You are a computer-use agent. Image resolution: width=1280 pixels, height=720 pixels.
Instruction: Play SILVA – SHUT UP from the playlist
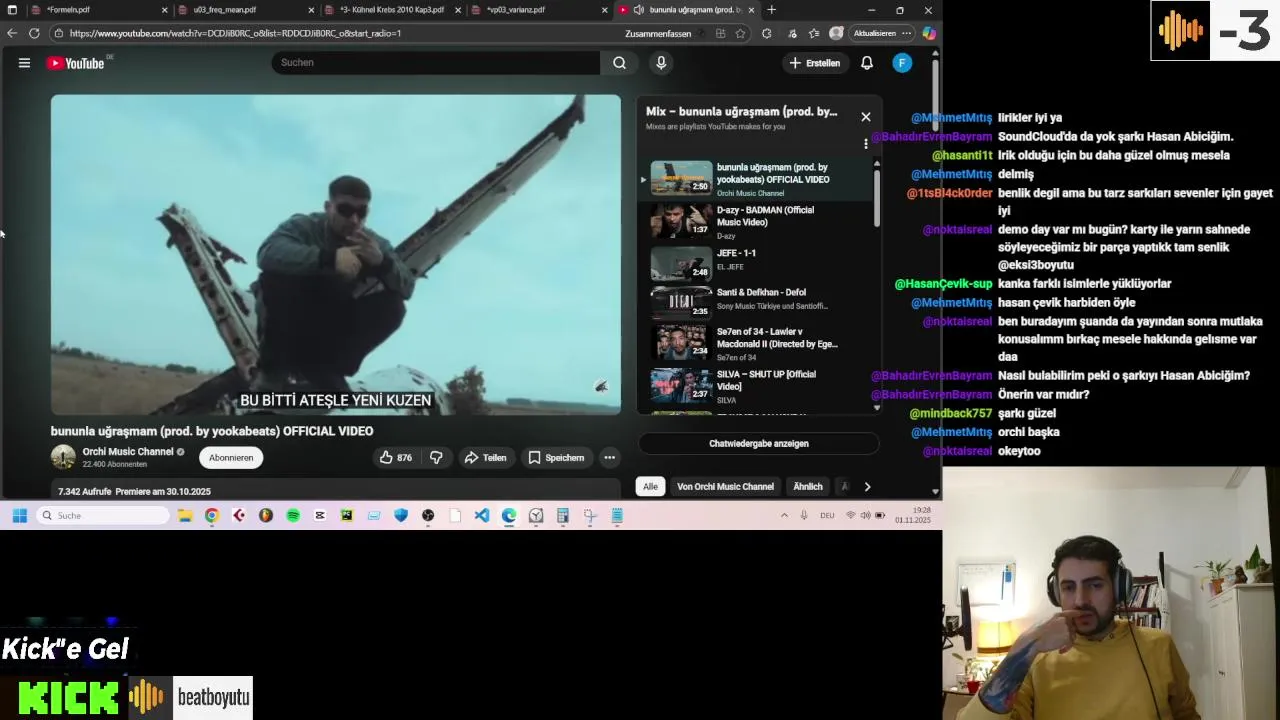[x=760, y=385]
